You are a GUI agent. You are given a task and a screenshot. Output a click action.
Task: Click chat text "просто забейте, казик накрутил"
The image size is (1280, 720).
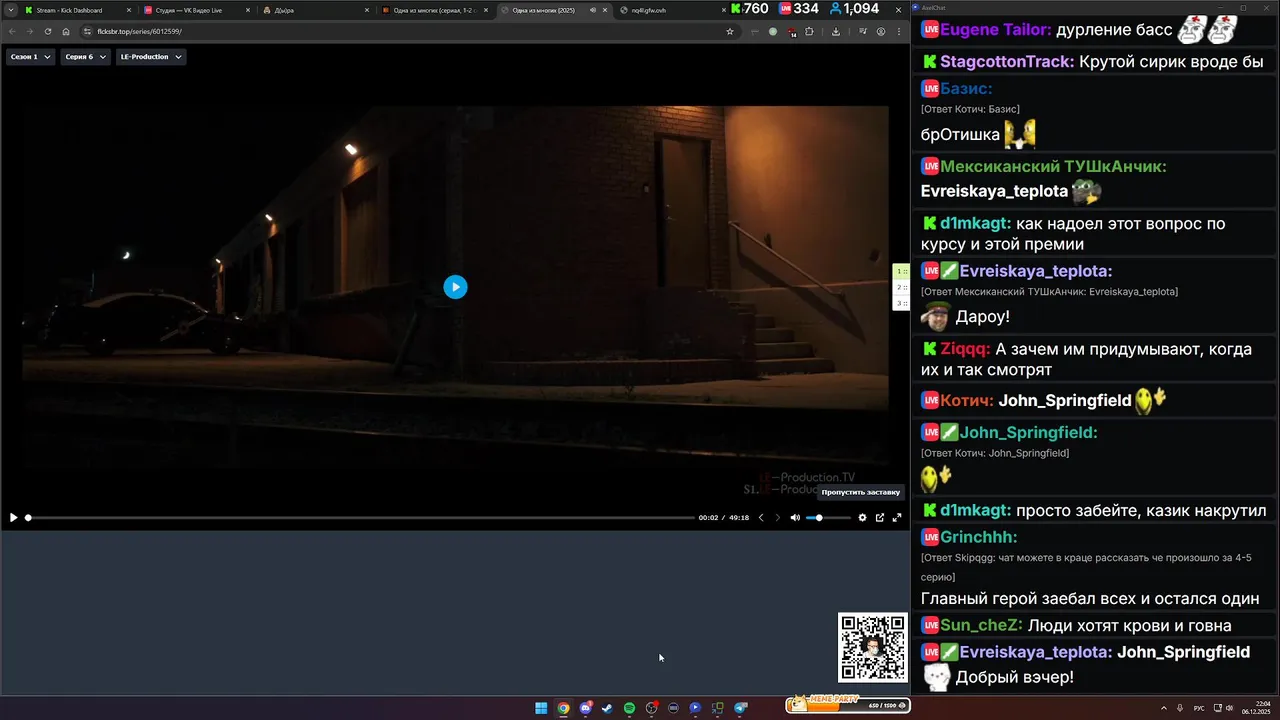click(1141, 511)
